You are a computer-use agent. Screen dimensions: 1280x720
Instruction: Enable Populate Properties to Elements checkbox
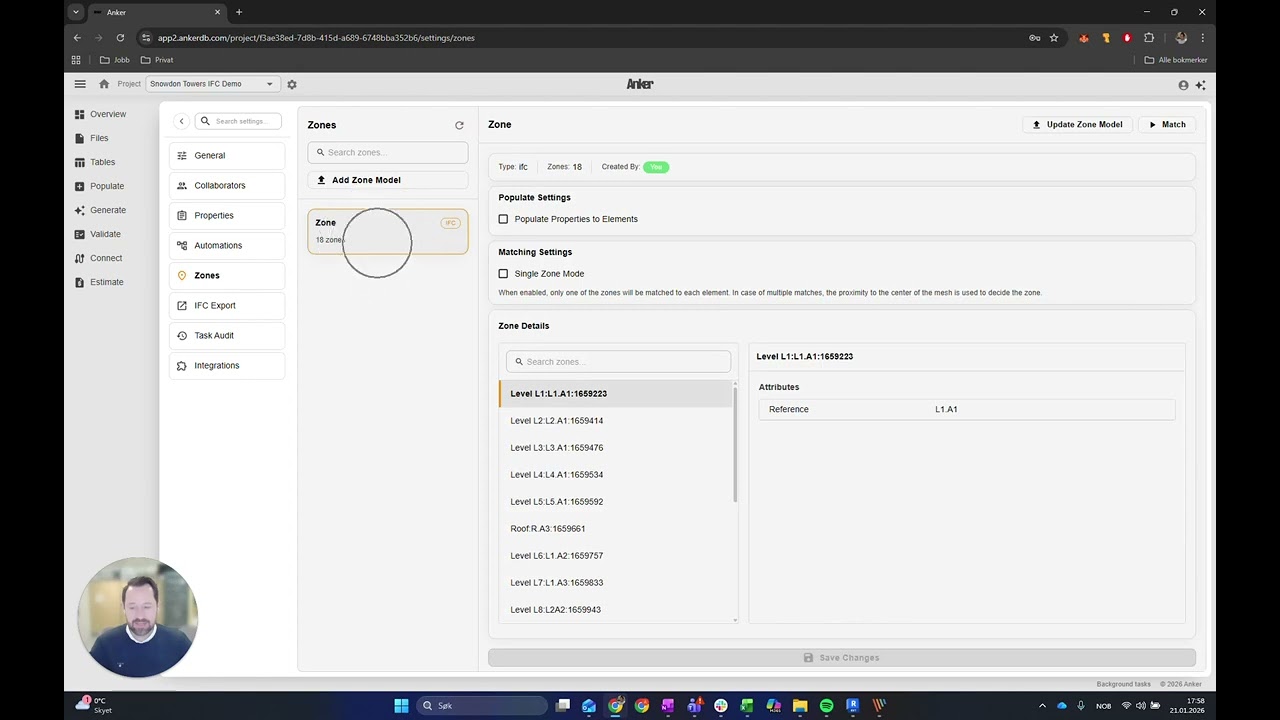tap(503, 219)
